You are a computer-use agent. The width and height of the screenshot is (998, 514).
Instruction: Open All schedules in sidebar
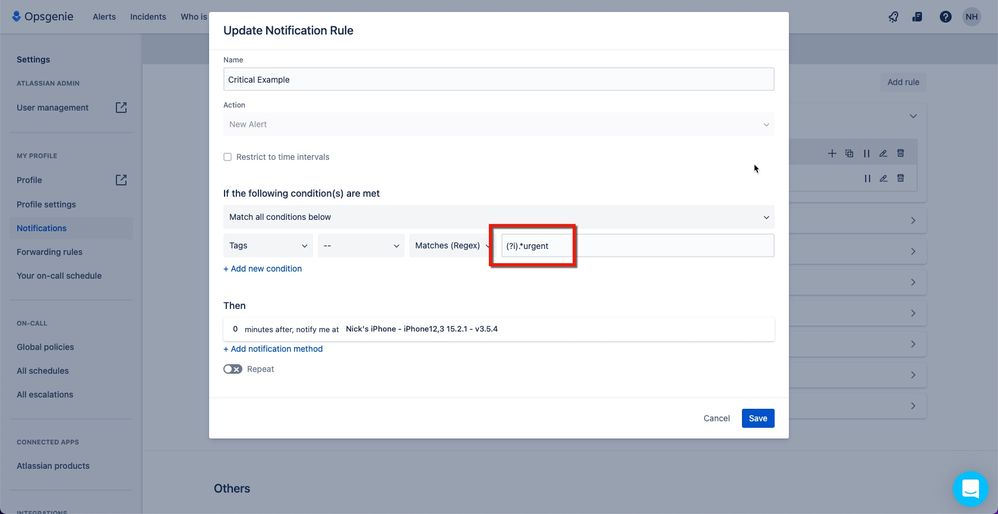(x=43, y=371)
